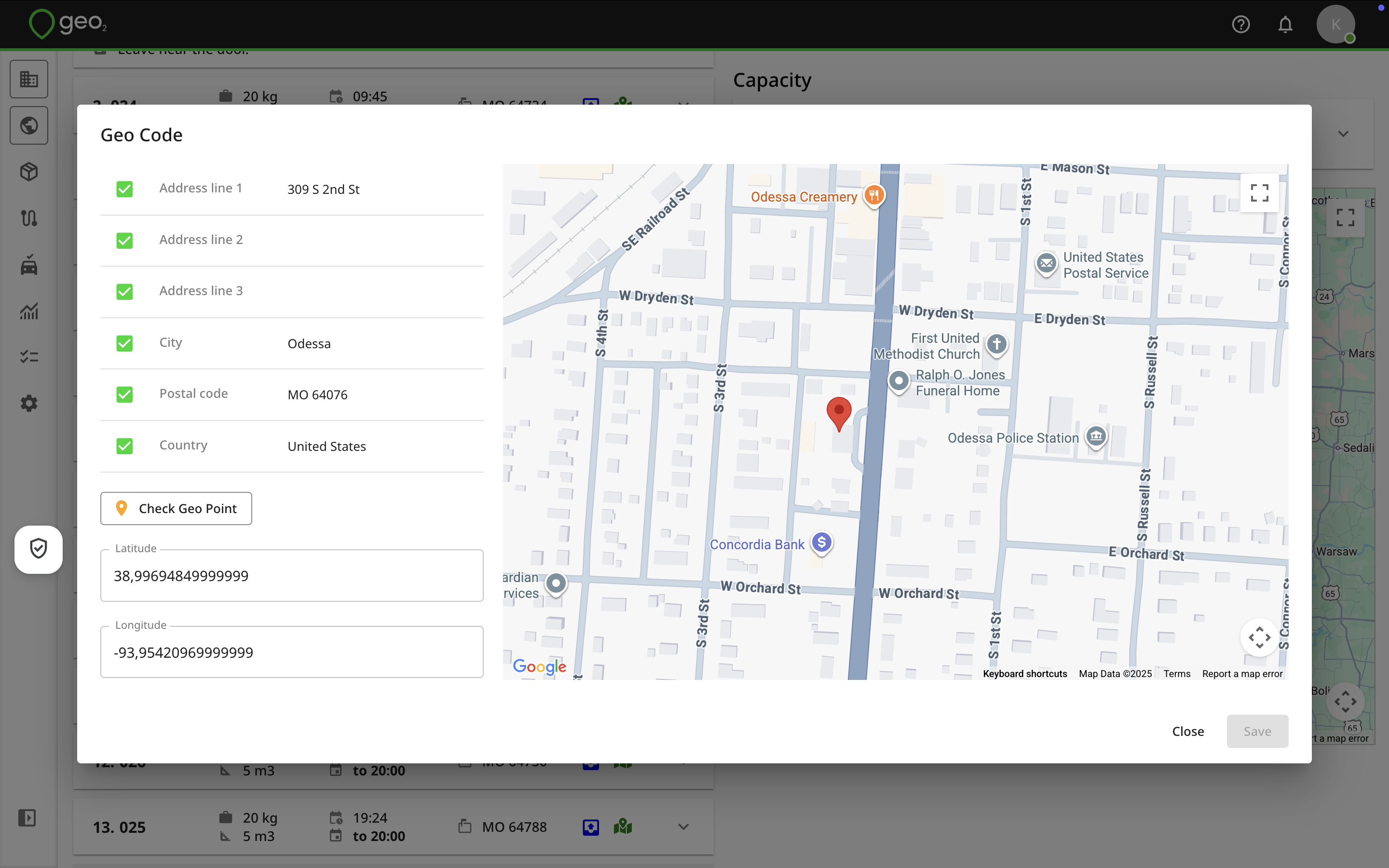Click the E Dryden St map label
Viewport: 1389px width, 868px height.
click(1069, 319)
